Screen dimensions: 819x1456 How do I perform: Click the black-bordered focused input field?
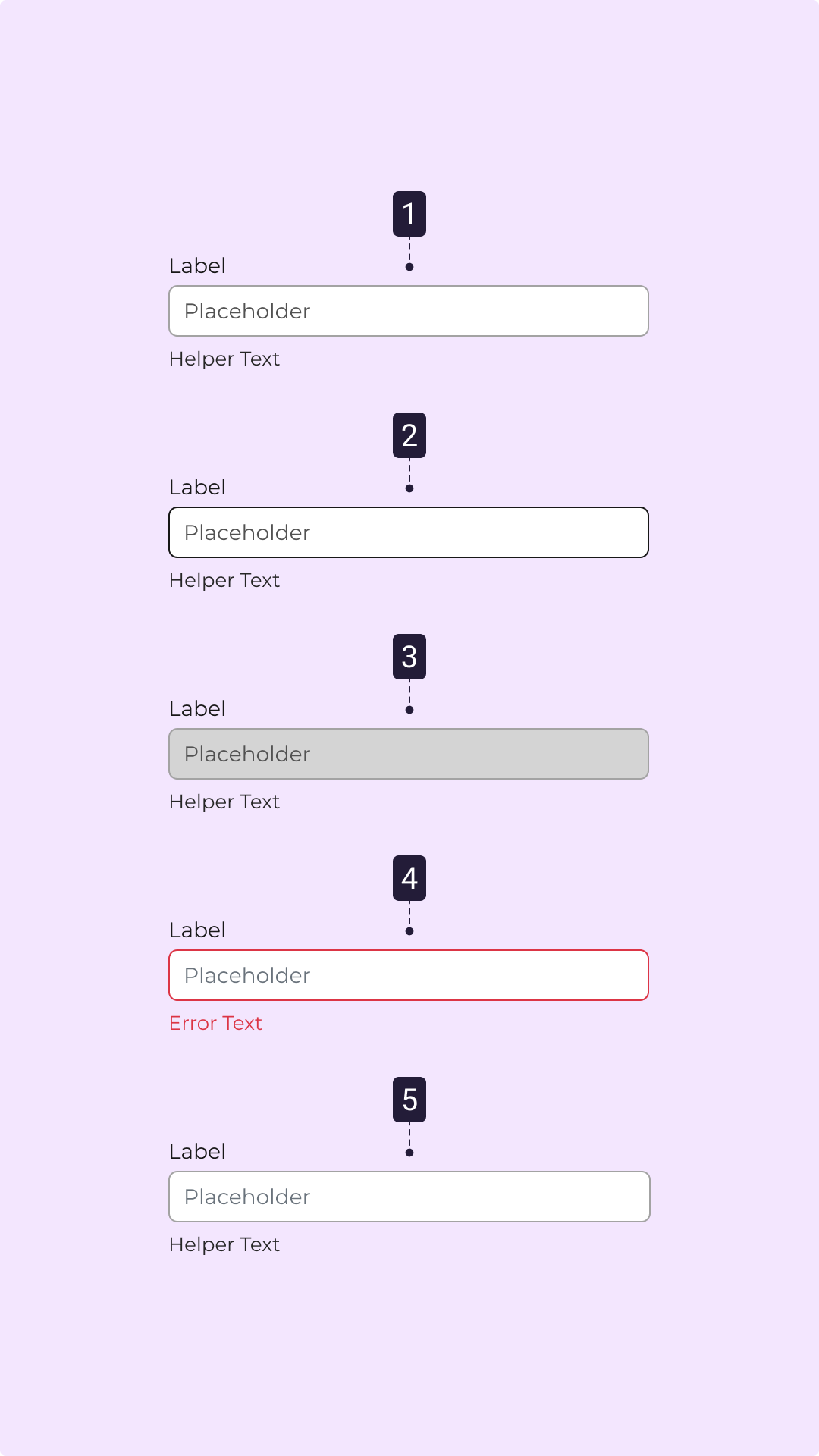tap(409, 532)
